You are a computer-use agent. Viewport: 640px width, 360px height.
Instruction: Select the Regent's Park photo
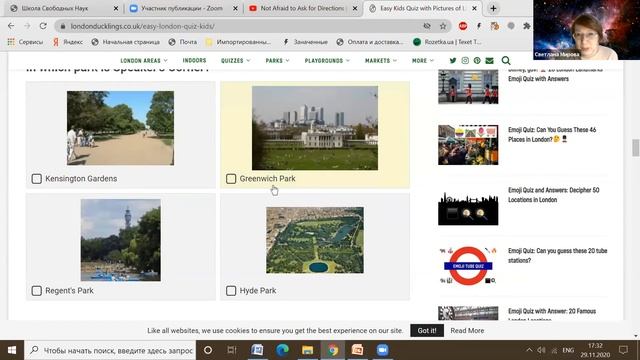[120, 240]
